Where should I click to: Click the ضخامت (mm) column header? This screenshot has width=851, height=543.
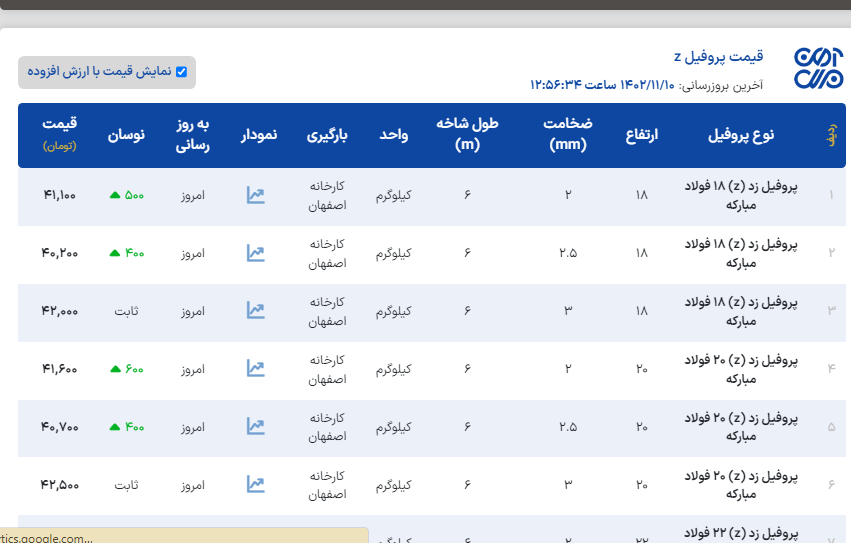(x=567, y=134)
